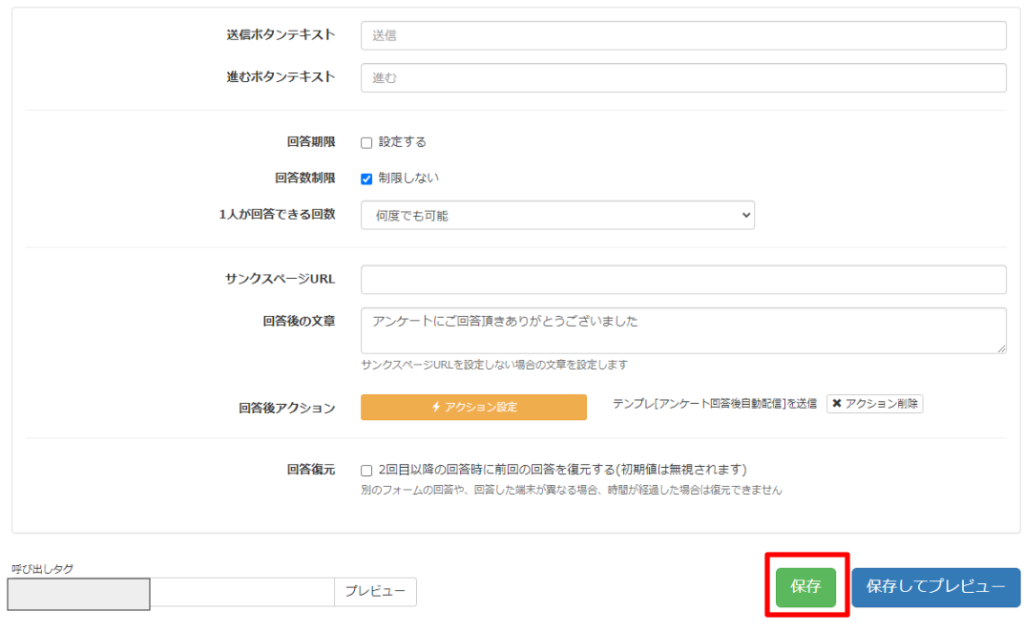Viewport: 1024px width, 632px height.
Task: Uncheck the 回答数制限 制限しない checkbox
Action: click(x=366, y=178)
